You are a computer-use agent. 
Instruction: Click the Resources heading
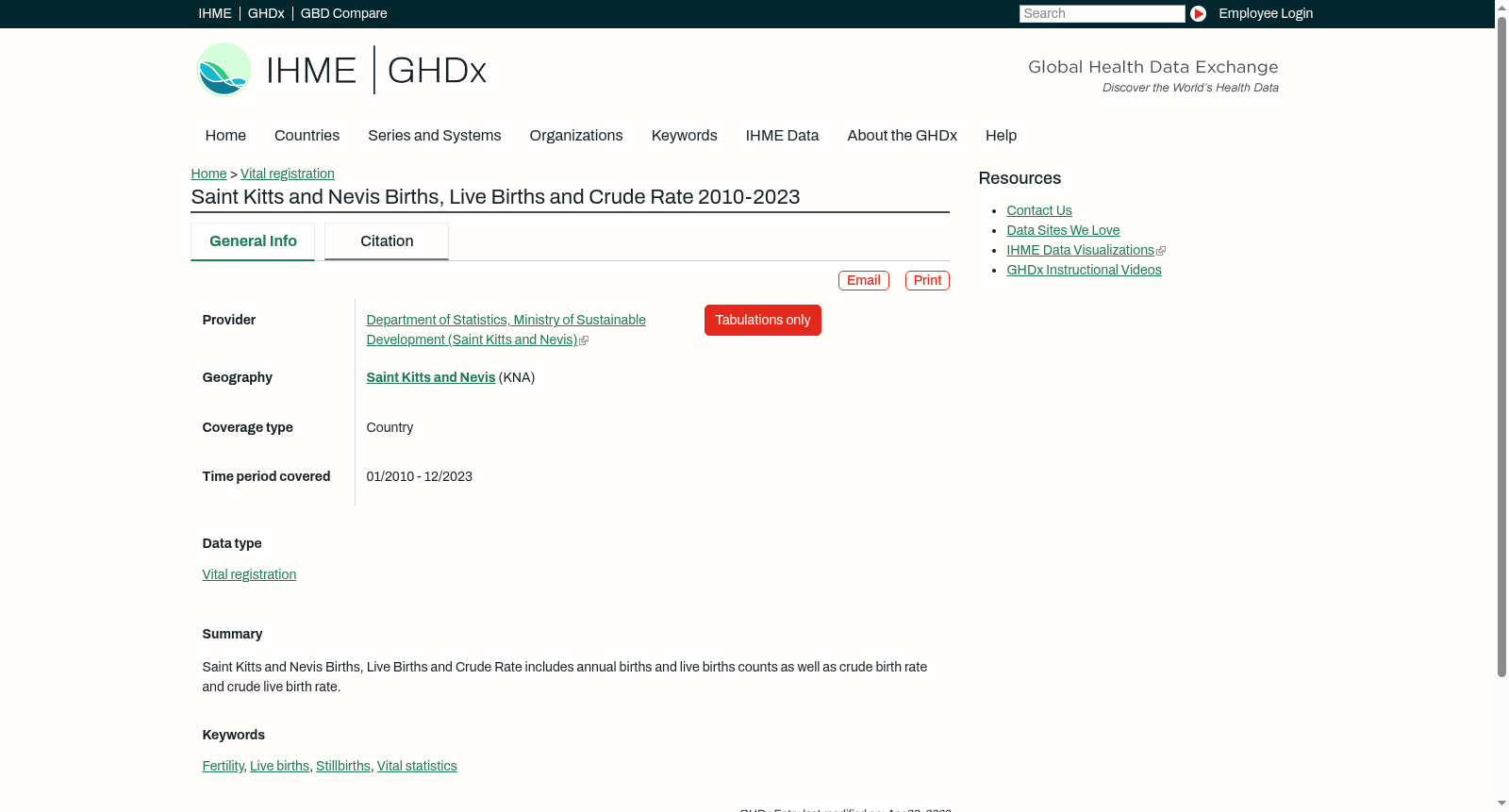tap(1020, 178)
